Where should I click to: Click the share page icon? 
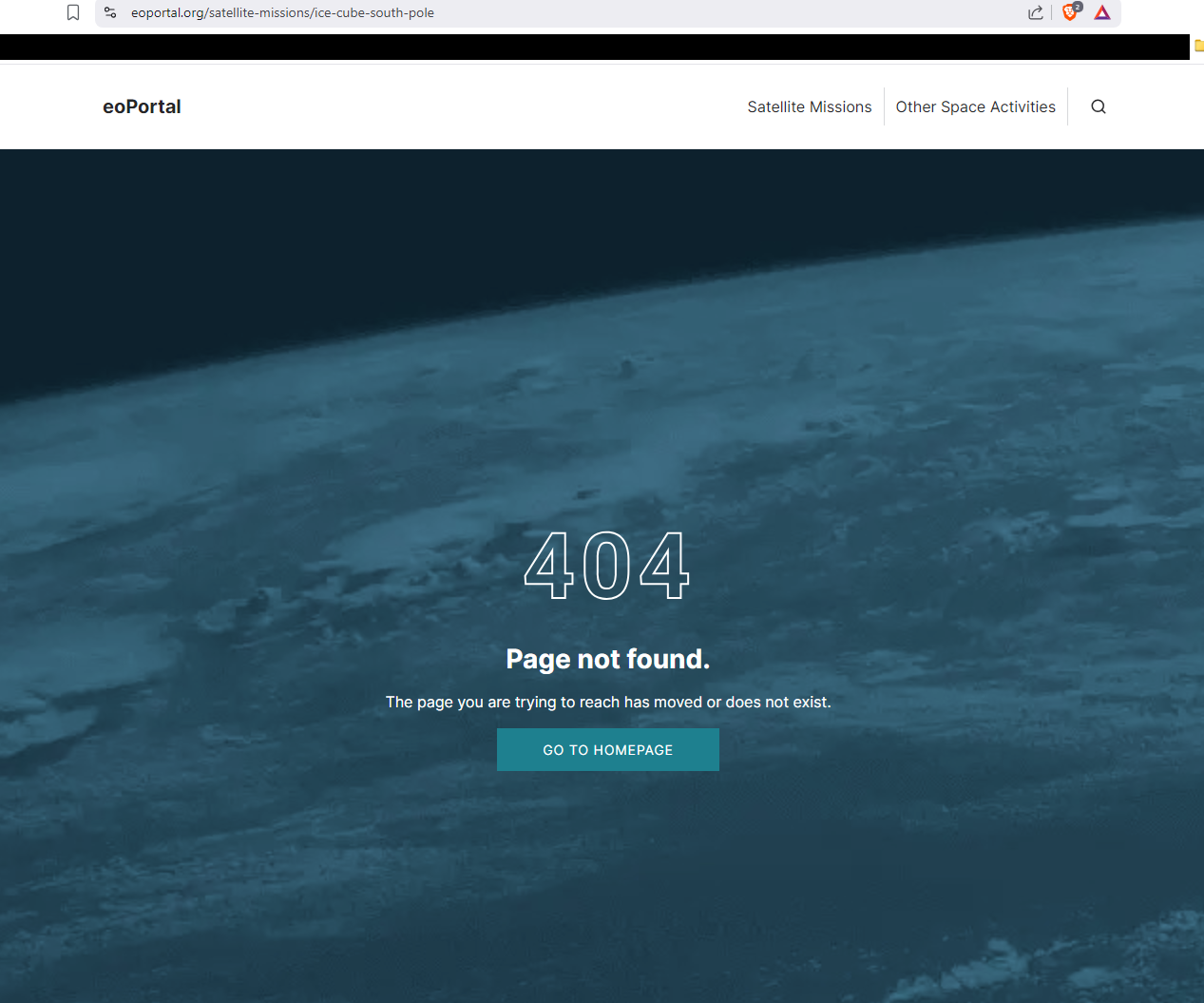(x=1036, y=12)
